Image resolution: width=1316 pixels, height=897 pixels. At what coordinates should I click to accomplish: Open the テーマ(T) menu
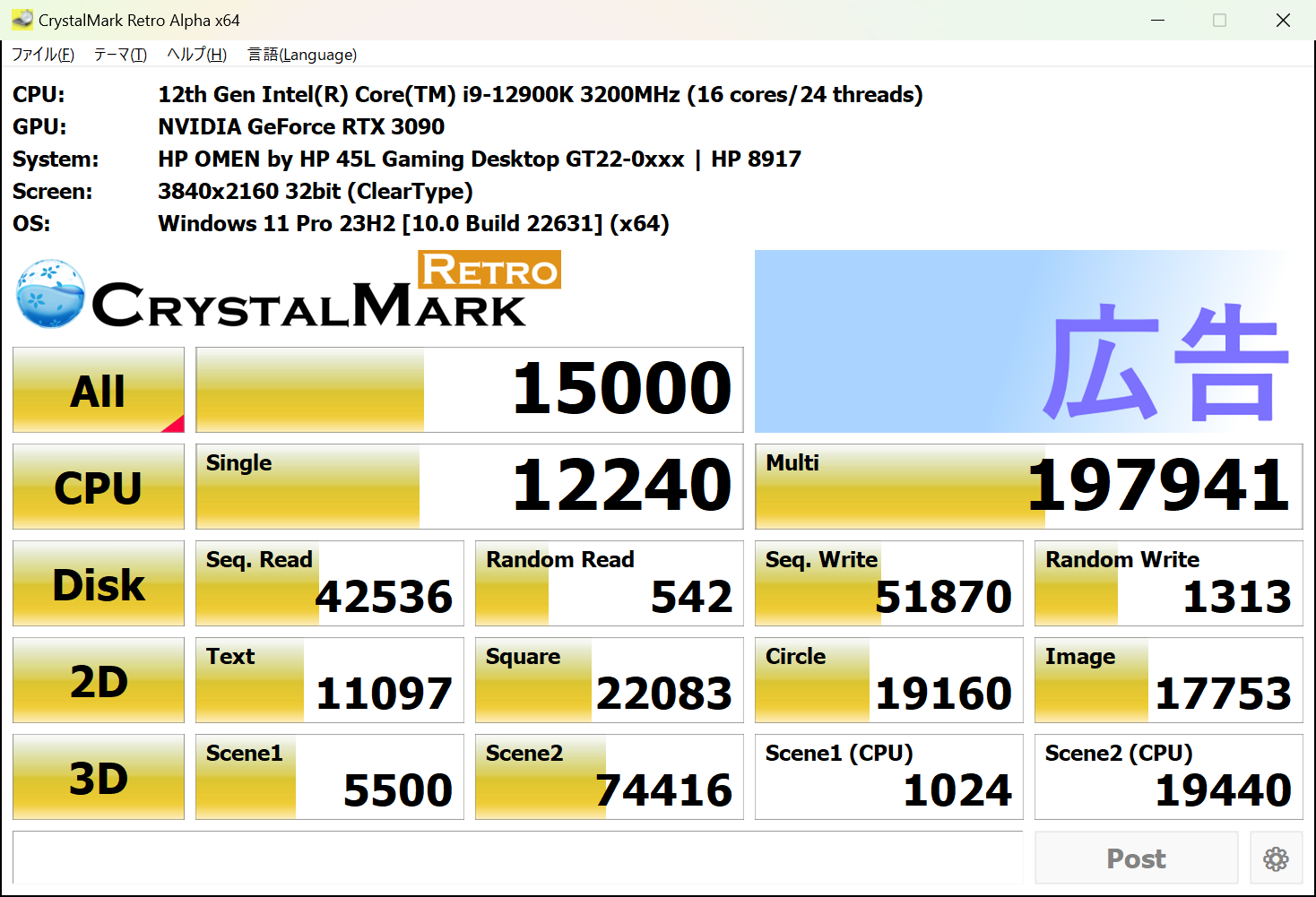click(120, 55)
